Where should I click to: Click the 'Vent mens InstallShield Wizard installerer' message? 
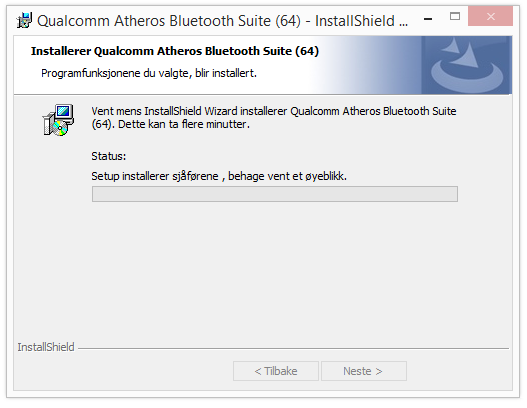189,111
